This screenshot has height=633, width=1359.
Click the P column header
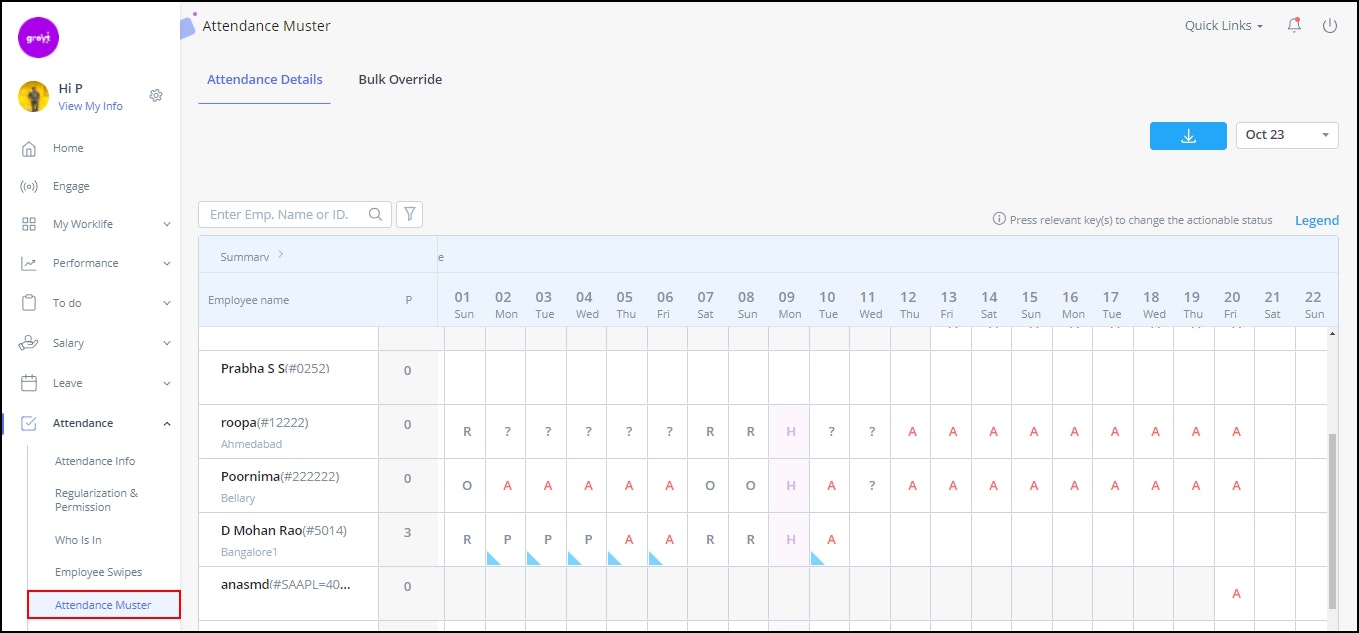(408, 300)
